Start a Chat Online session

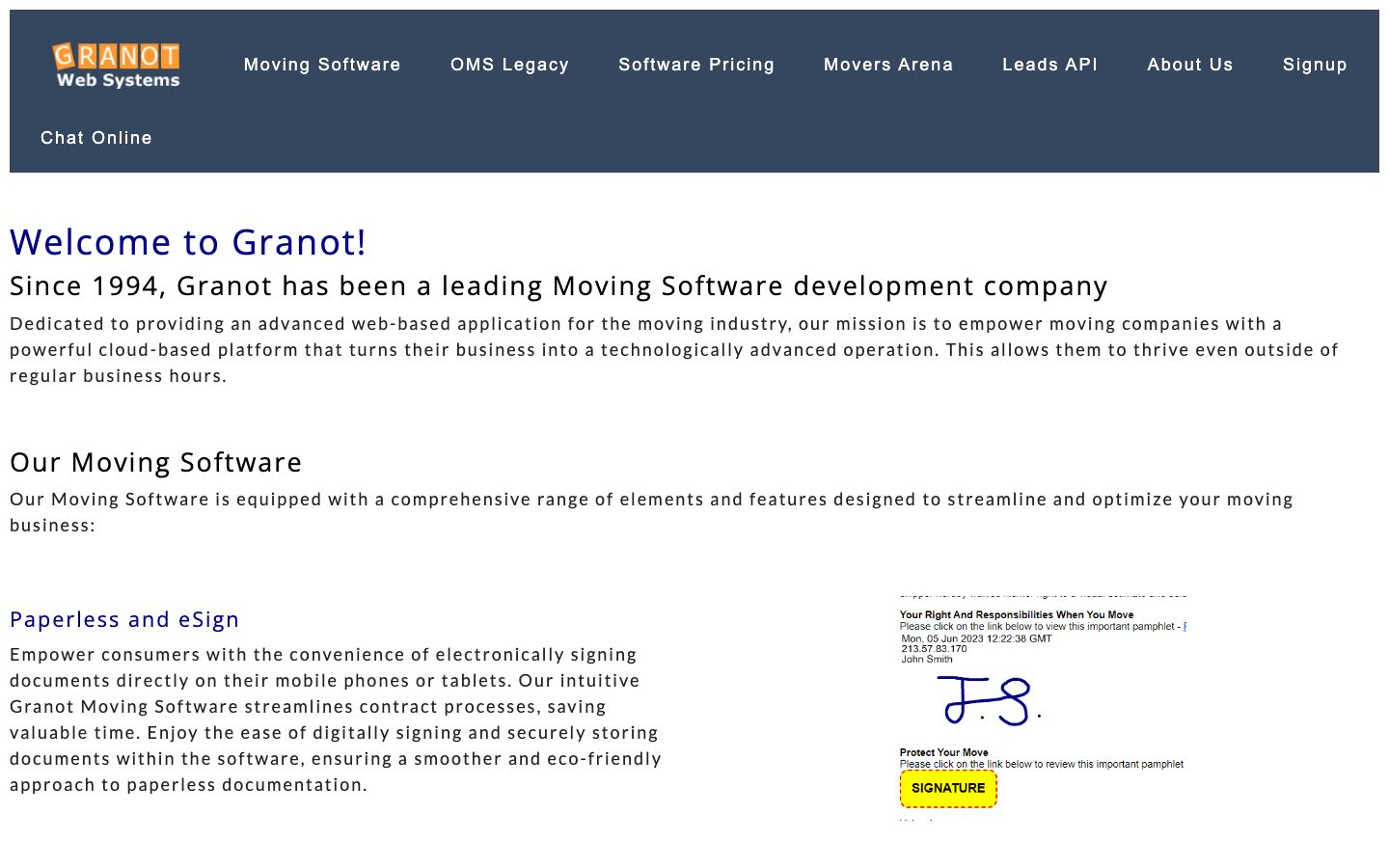click(x=96, y=138)
